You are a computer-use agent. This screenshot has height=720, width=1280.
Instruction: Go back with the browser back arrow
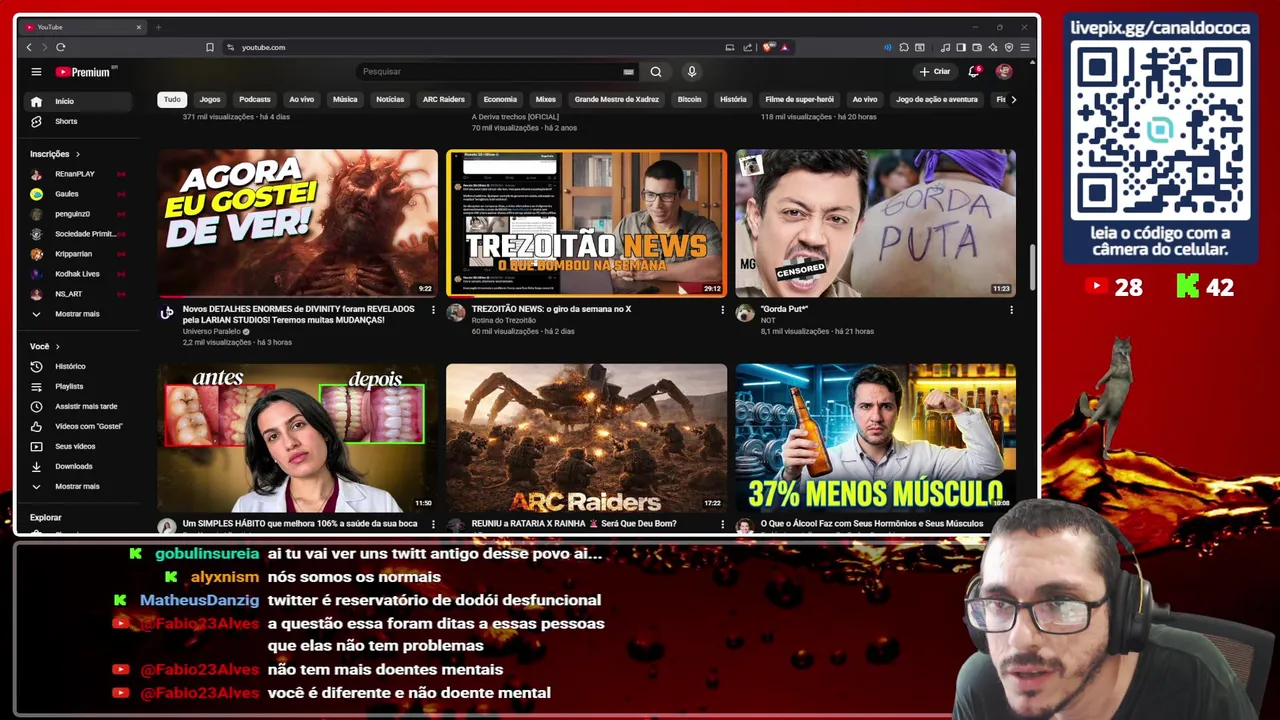coord(29,47)
